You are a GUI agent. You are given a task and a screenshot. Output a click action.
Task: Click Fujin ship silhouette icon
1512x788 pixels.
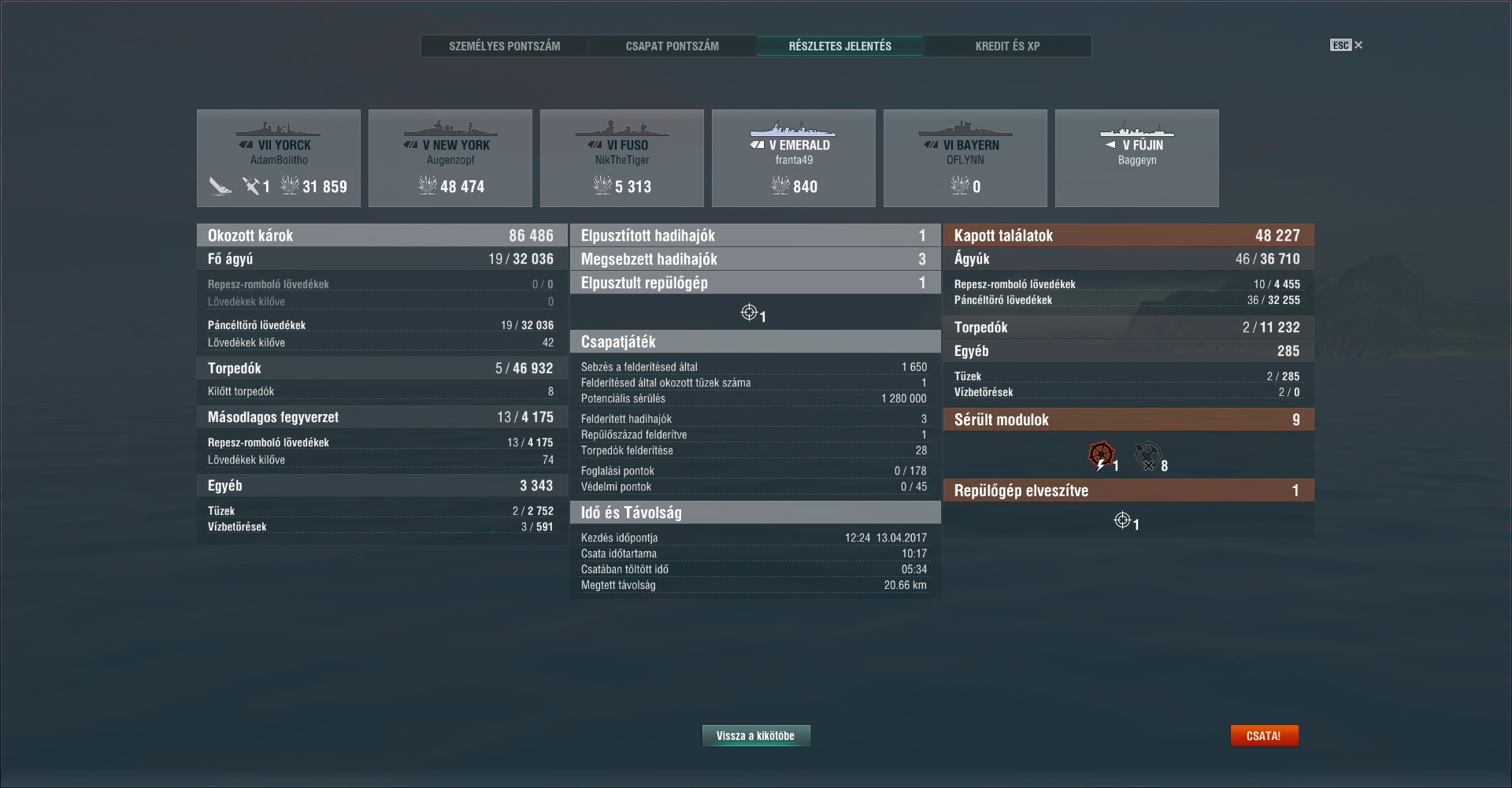pyautogui.click(x=1136, y=129)
